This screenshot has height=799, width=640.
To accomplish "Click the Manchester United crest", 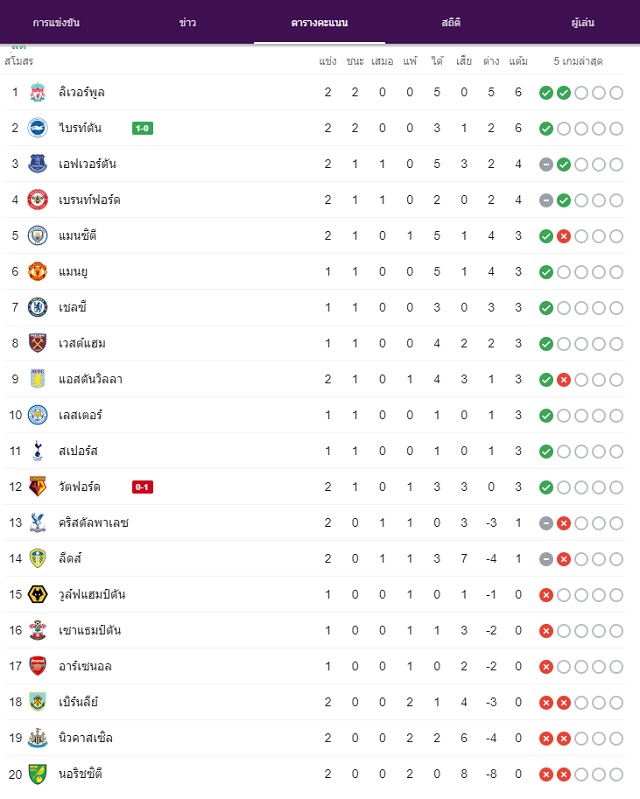I will tap(37, 272).
